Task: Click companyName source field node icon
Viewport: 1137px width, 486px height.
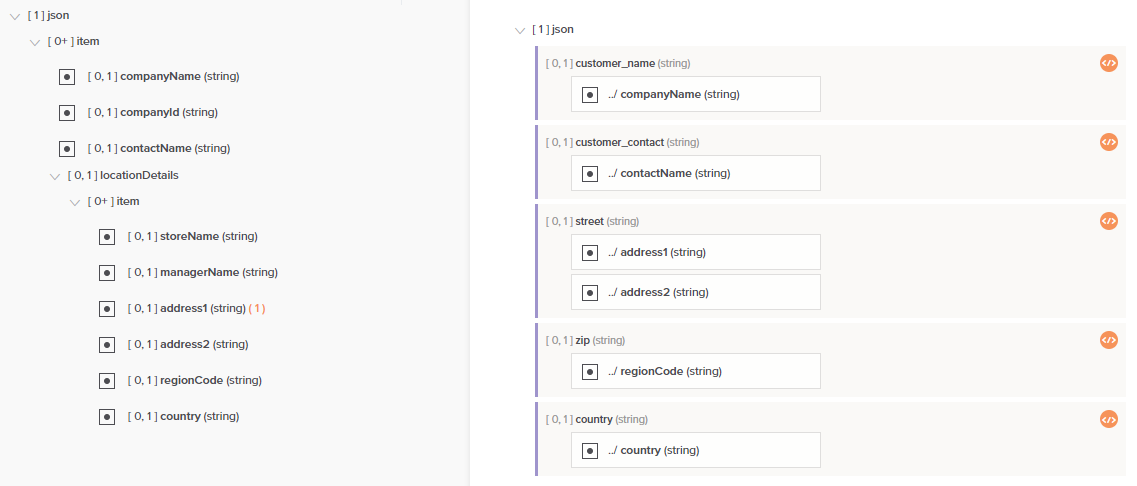Action: 67,76
